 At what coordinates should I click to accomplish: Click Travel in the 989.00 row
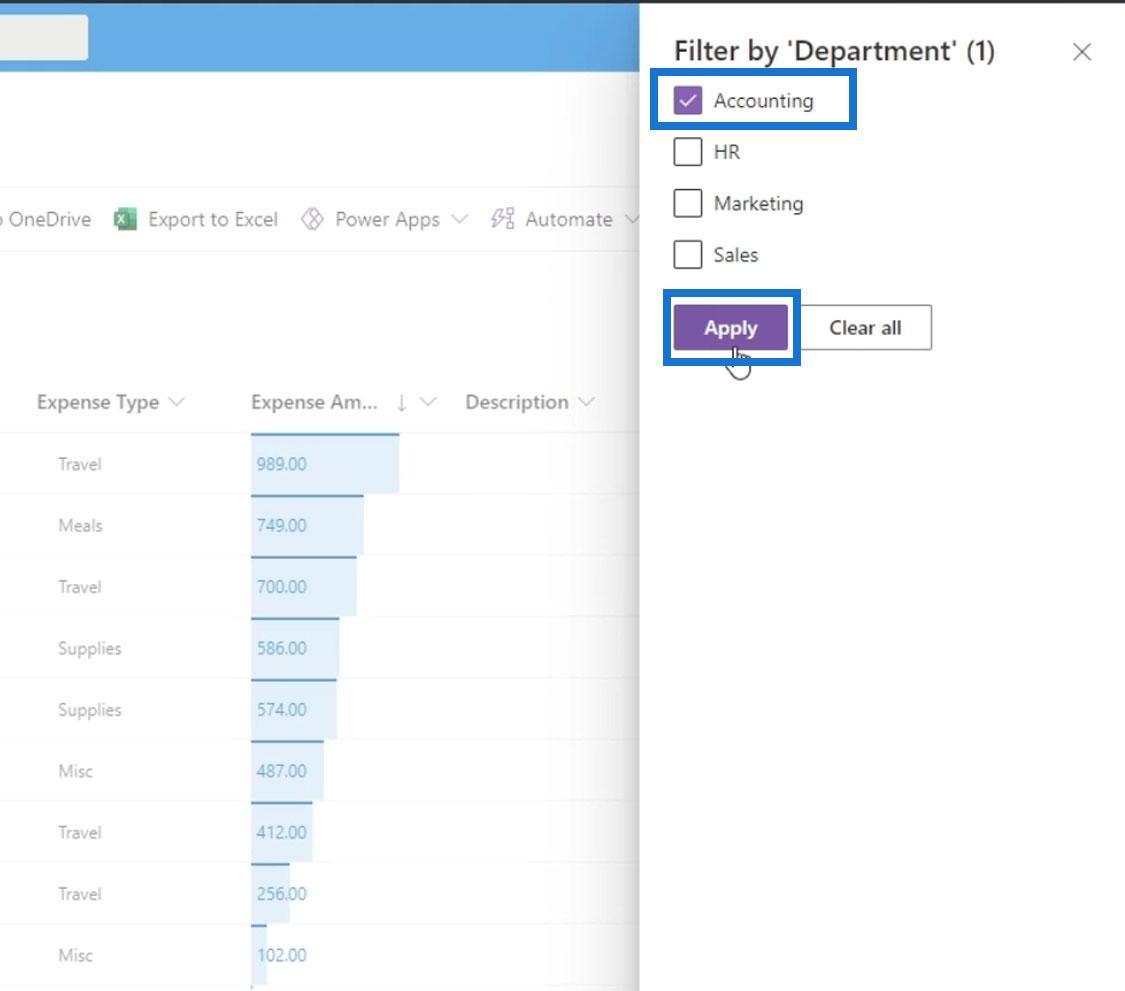coord(80,464)
